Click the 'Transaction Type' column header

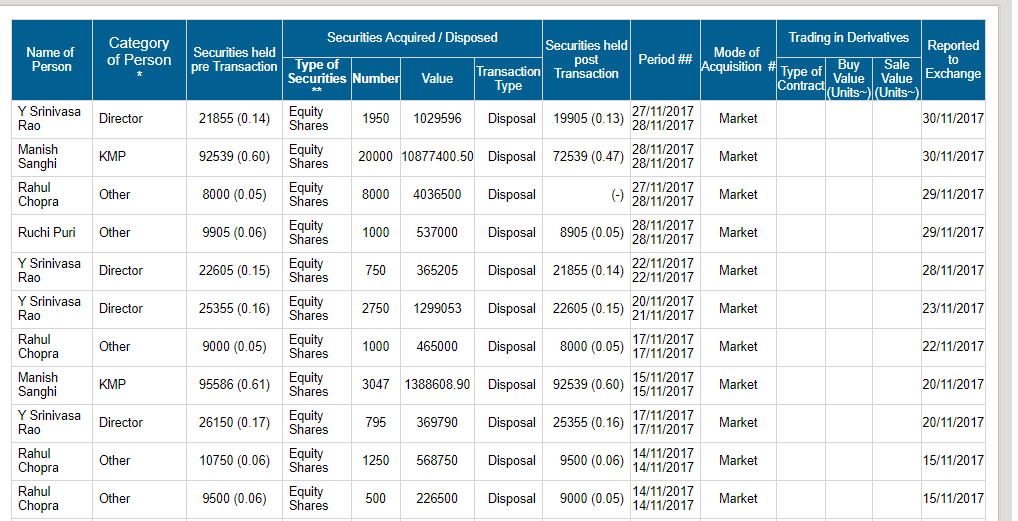click(508, 78)
